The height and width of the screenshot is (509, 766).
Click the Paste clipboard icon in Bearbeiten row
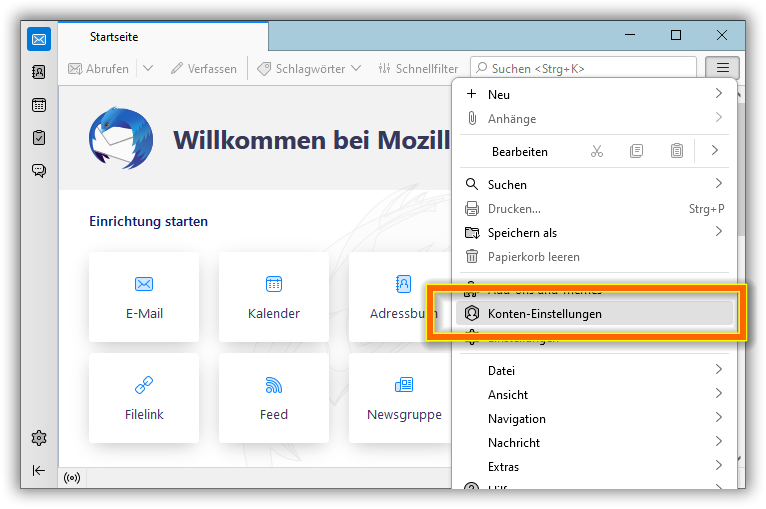pos(677,151)
